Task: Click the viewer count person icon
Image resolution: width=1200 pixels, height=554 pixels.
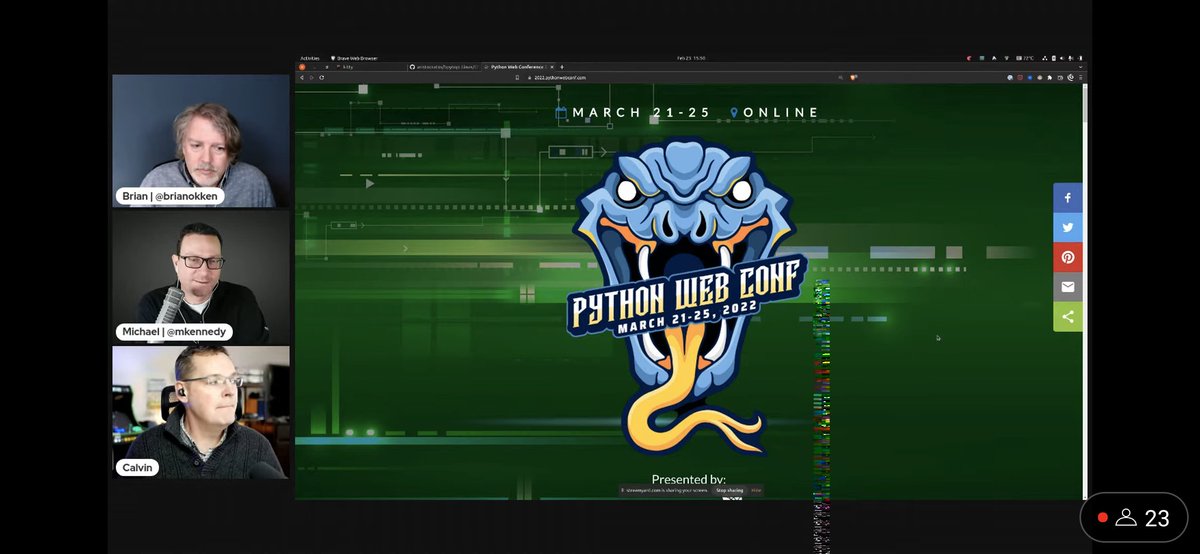Action: (1127, 517)
